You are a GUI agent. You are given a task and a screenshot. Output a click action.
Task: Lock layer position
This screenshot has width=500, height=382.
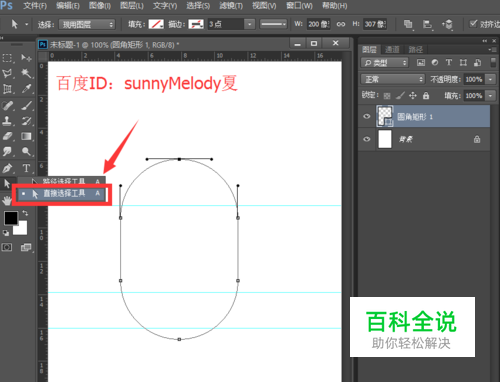[413, 96]
